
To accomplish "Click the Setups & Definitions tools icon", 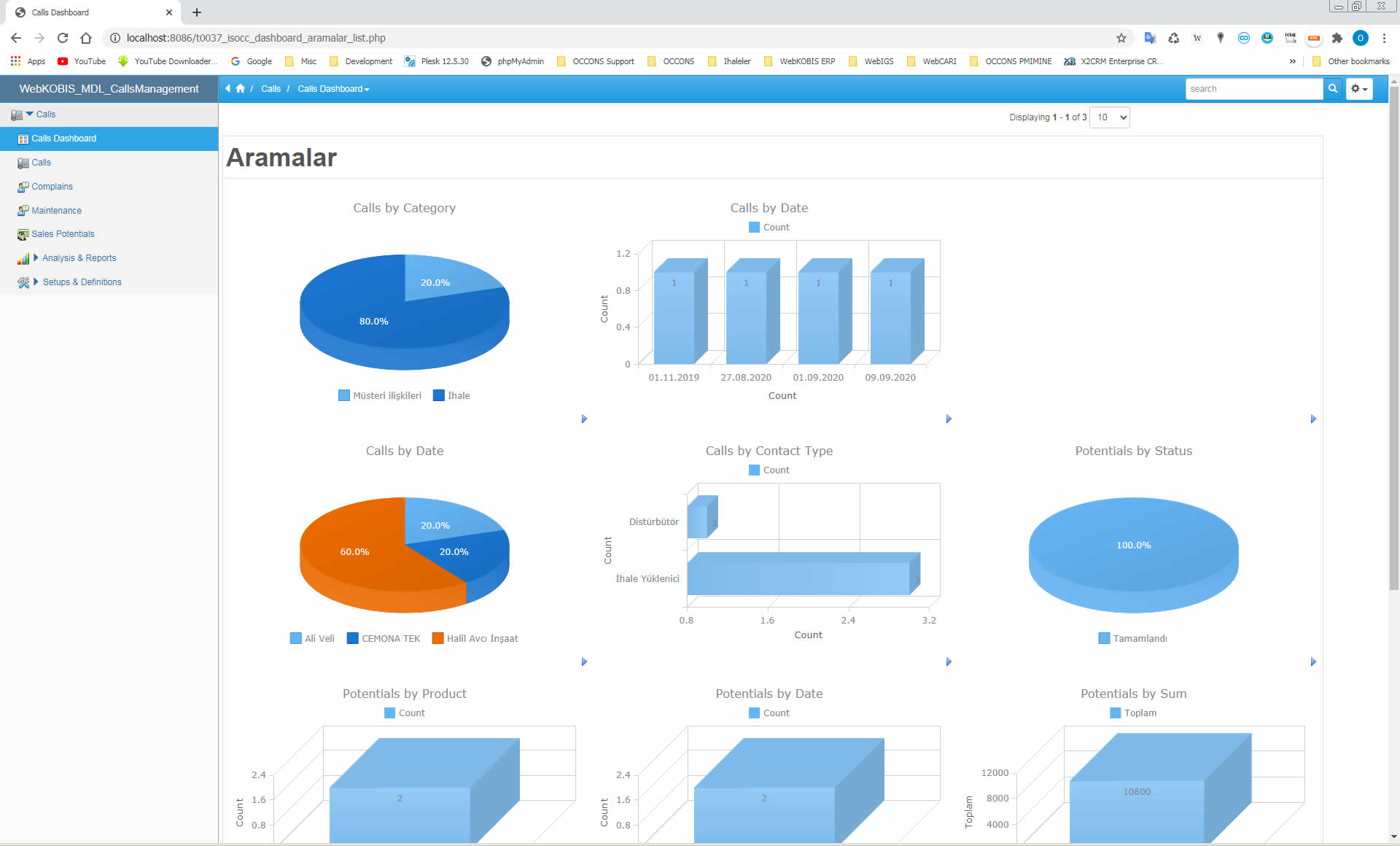I will pos(23,282).
